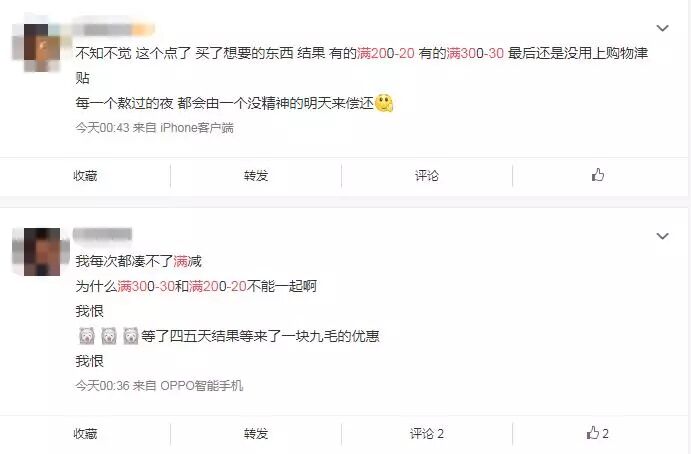The image size is (691, 454).
Task: Open the 满减 keyword link
Action: (187, 261)
